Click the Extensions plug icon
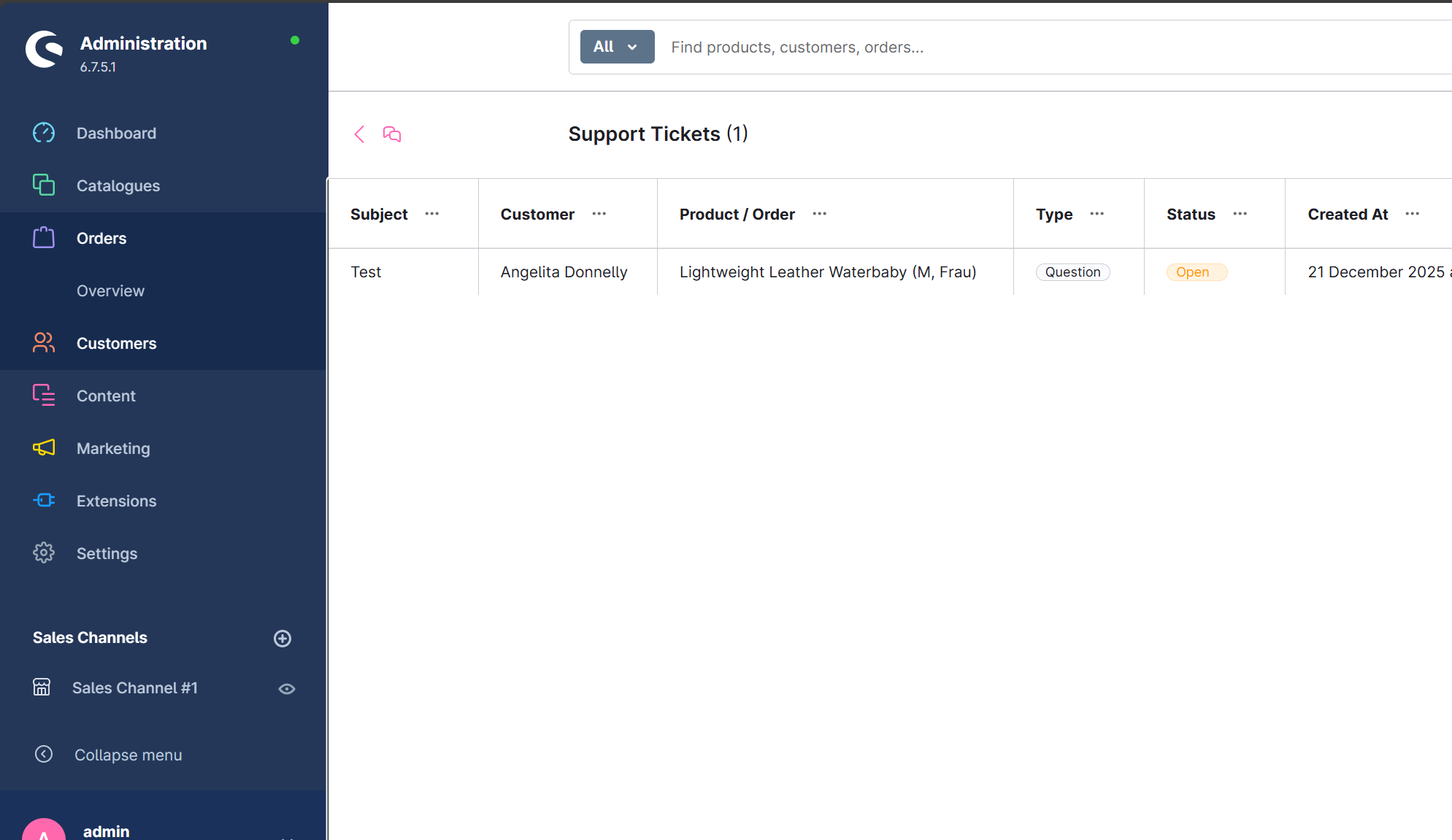This screenshot has height=840, width=1452. tap(44, 501)
